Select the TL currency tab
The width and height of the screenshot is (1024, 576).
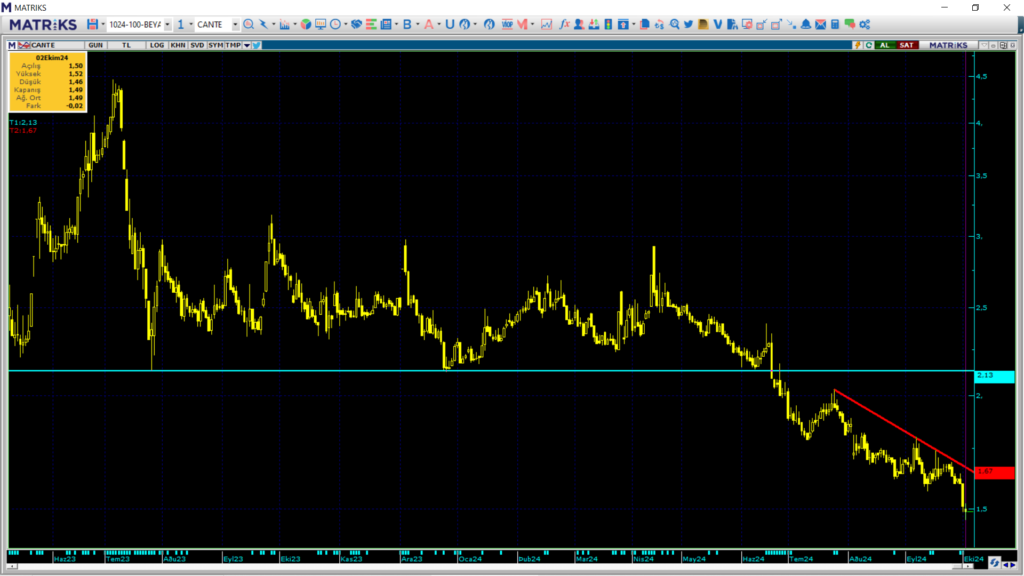click(126, 45)
